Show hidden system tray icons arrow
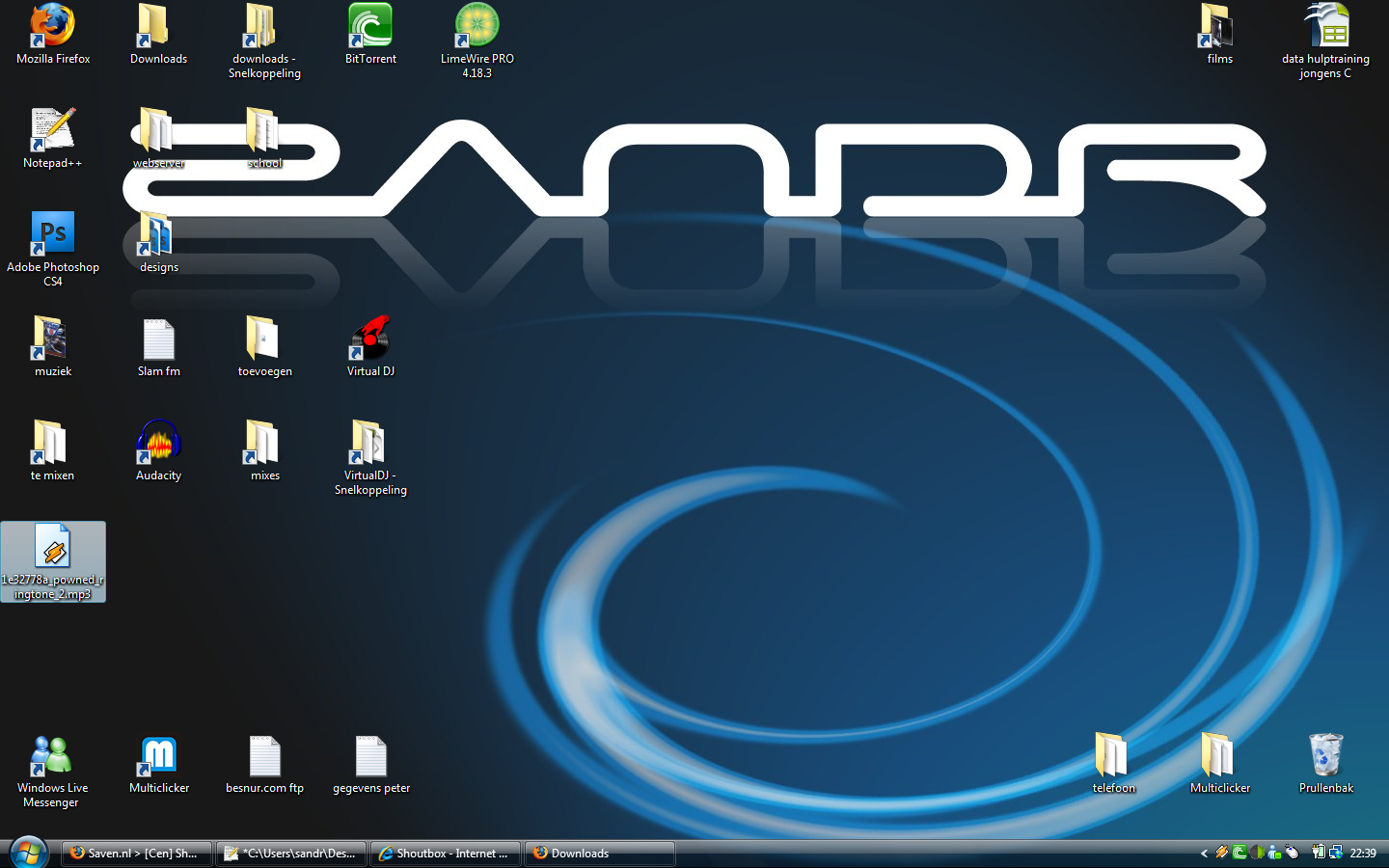The image size is (1389, 868). (x=1204, y=854)
